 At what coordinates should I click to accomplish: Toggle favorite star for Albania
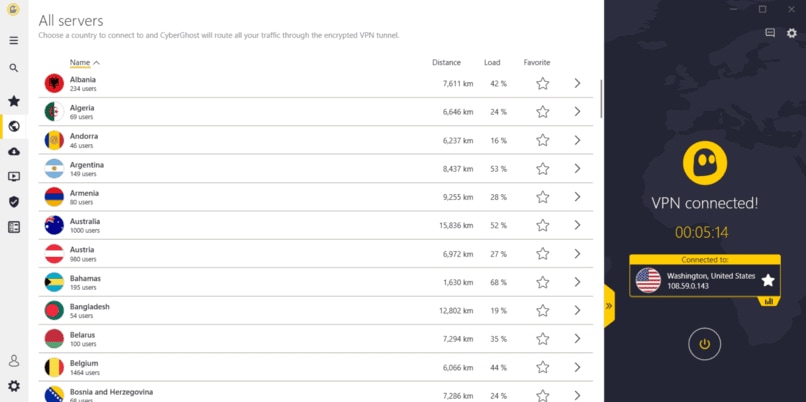click(542, 83)
